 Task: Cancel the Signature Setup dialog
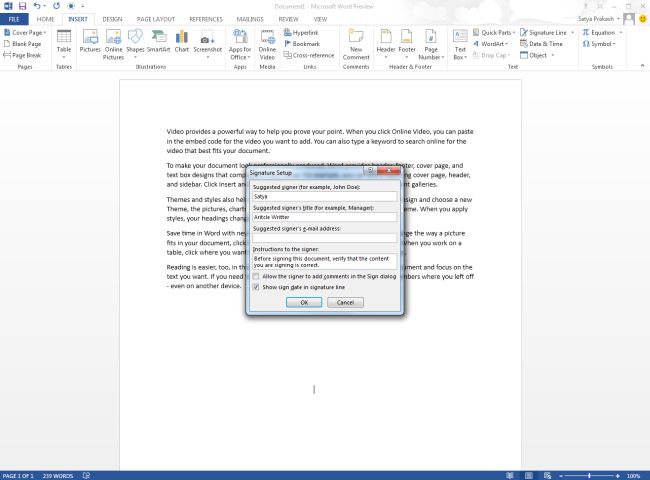(345, 302)
